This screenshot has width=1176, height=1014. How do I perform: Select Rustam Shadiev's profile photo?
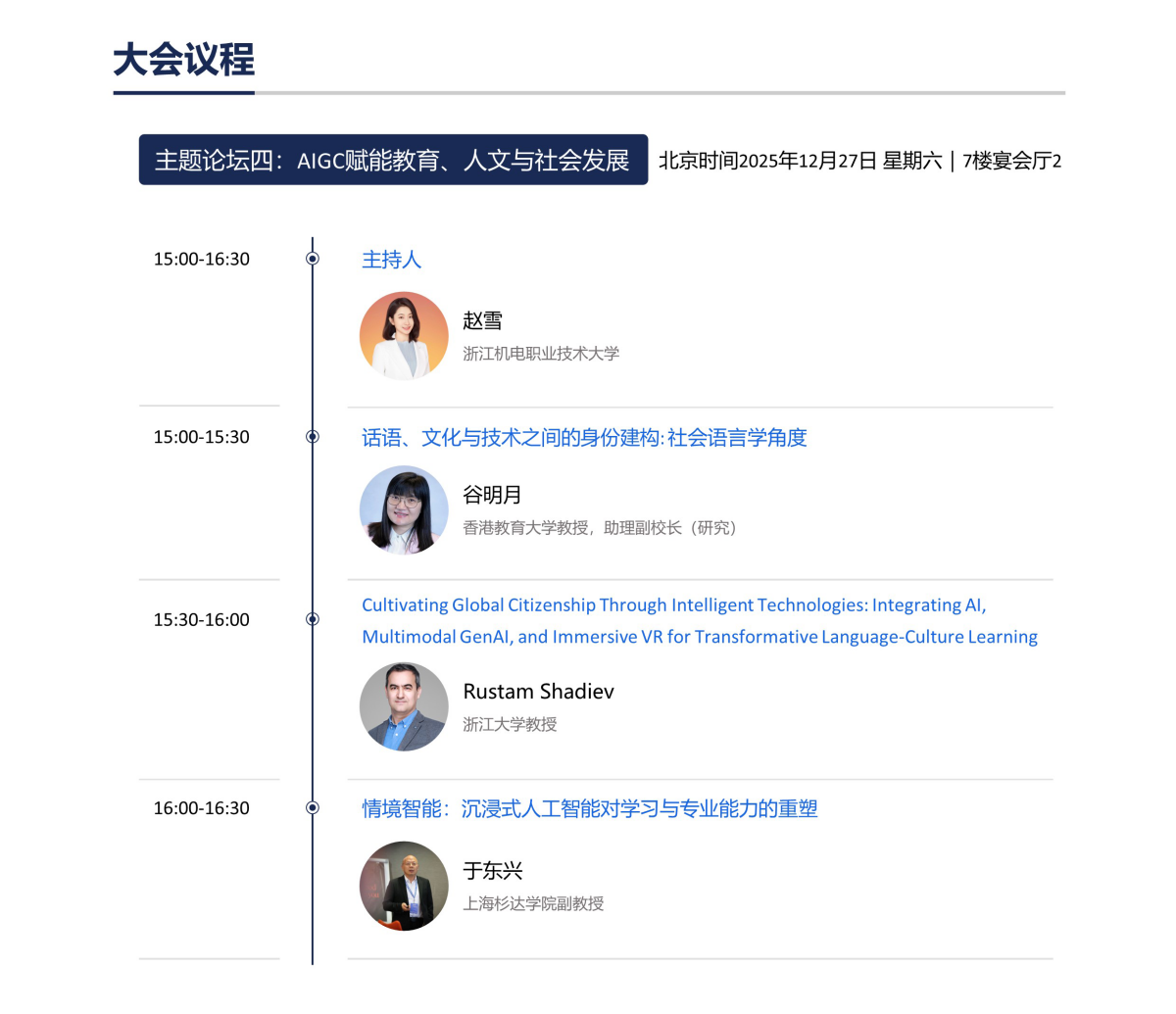click(404, 706)
